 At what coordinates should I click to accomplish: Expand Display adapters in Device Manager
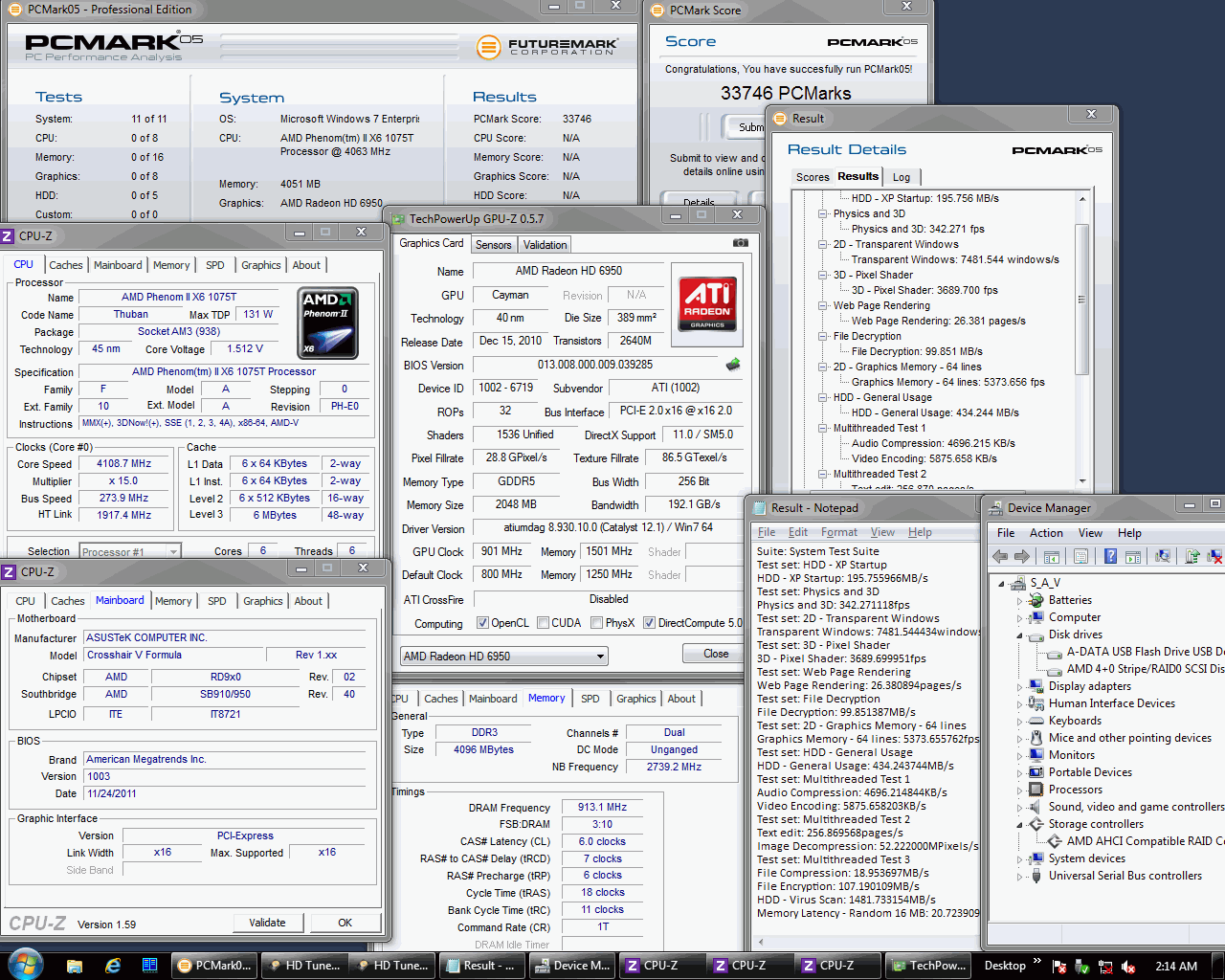[x=1019, y=687]
